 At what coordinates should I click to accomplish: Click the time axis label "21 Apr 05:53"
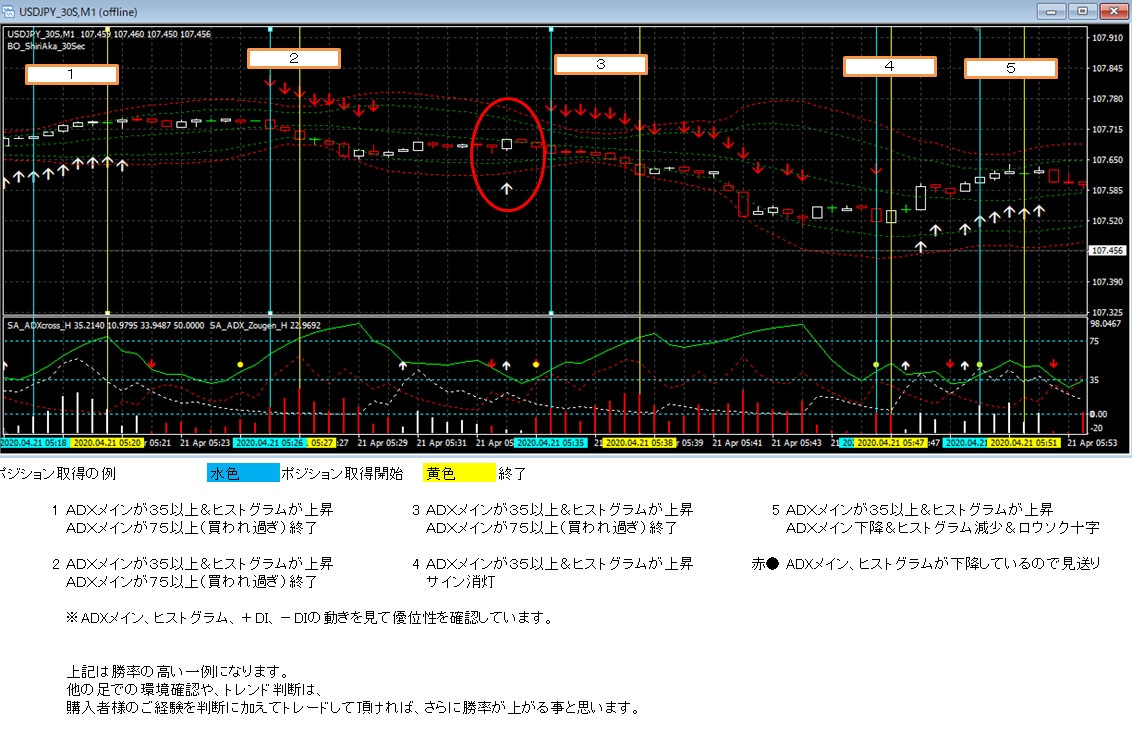(x=1092, y=442)
